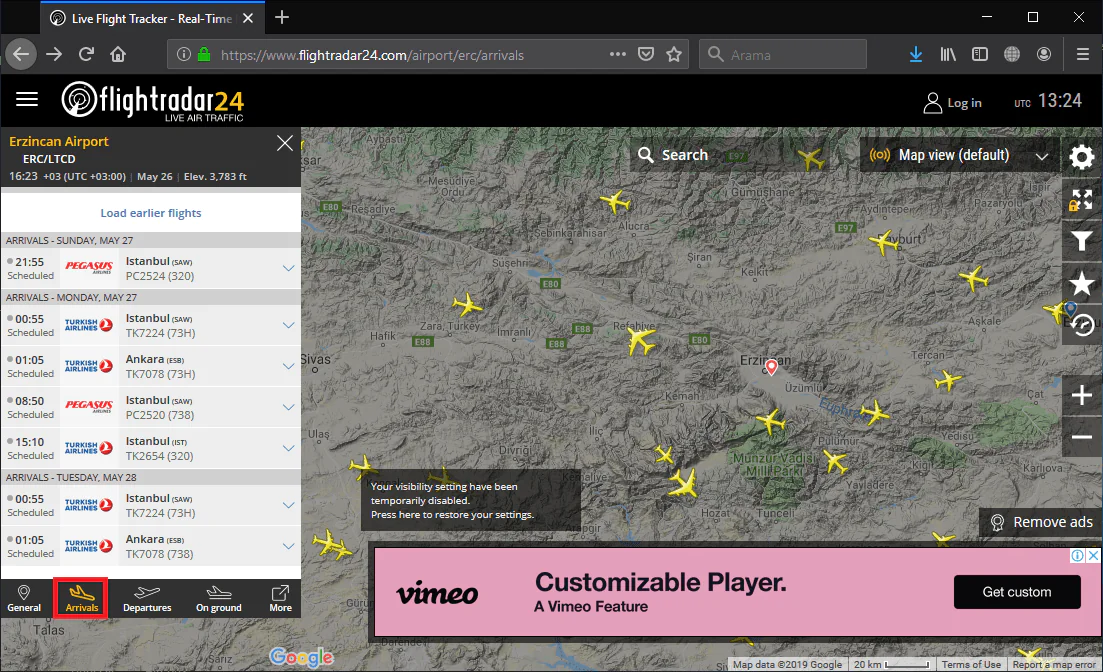This screenshot has width=1103, height=672.
Task: Toggle fullscreen map view icon
Action: 1082,199
